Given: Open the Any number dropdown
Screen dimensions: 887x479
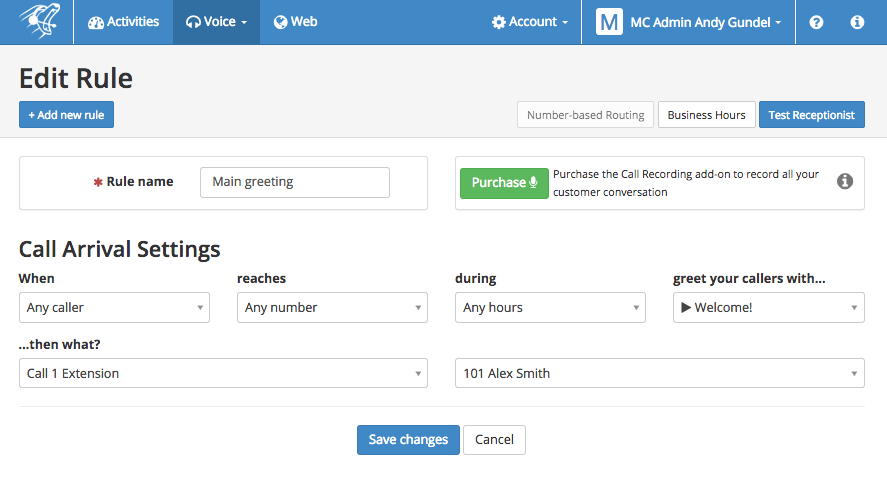Looking at the screenshot, I should click(x=332, y=308).
